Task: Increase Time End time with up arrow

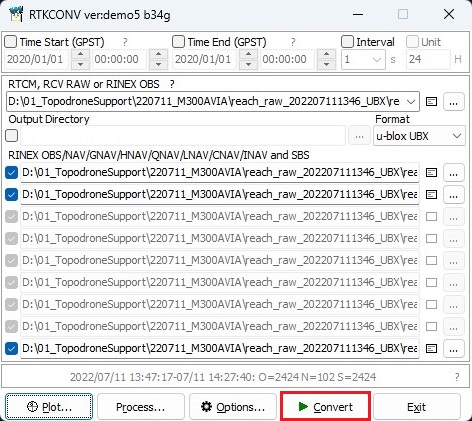Action: [326, 54]
